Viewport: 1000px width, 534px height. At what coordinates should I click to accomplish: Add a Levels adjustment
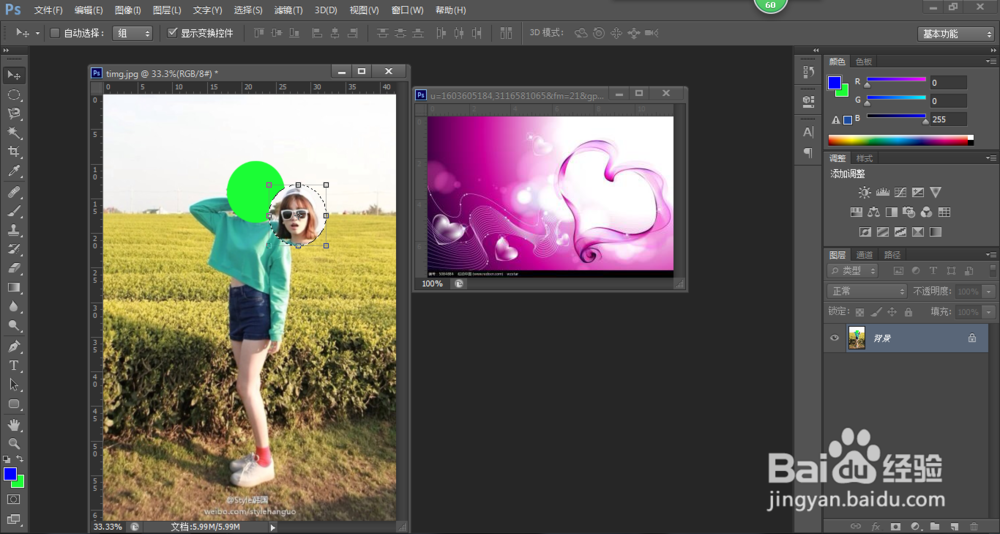click(x=883, y=192)
